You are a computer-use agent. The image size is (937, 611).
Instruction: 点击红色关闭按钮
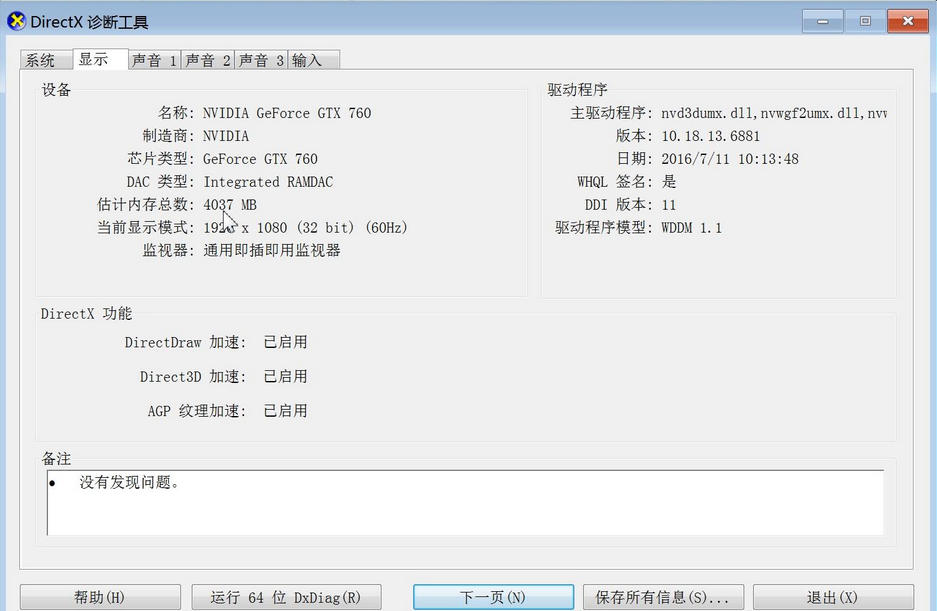907,20
